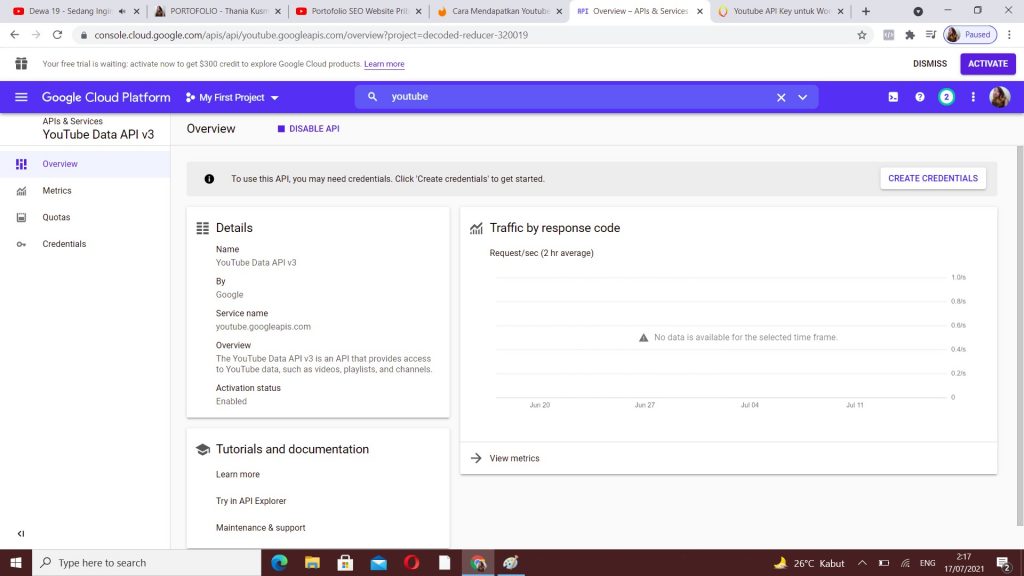Viewport: 1024px width, 576px height.
Task: Select Metrics in the sidebar
Action: 57,191
